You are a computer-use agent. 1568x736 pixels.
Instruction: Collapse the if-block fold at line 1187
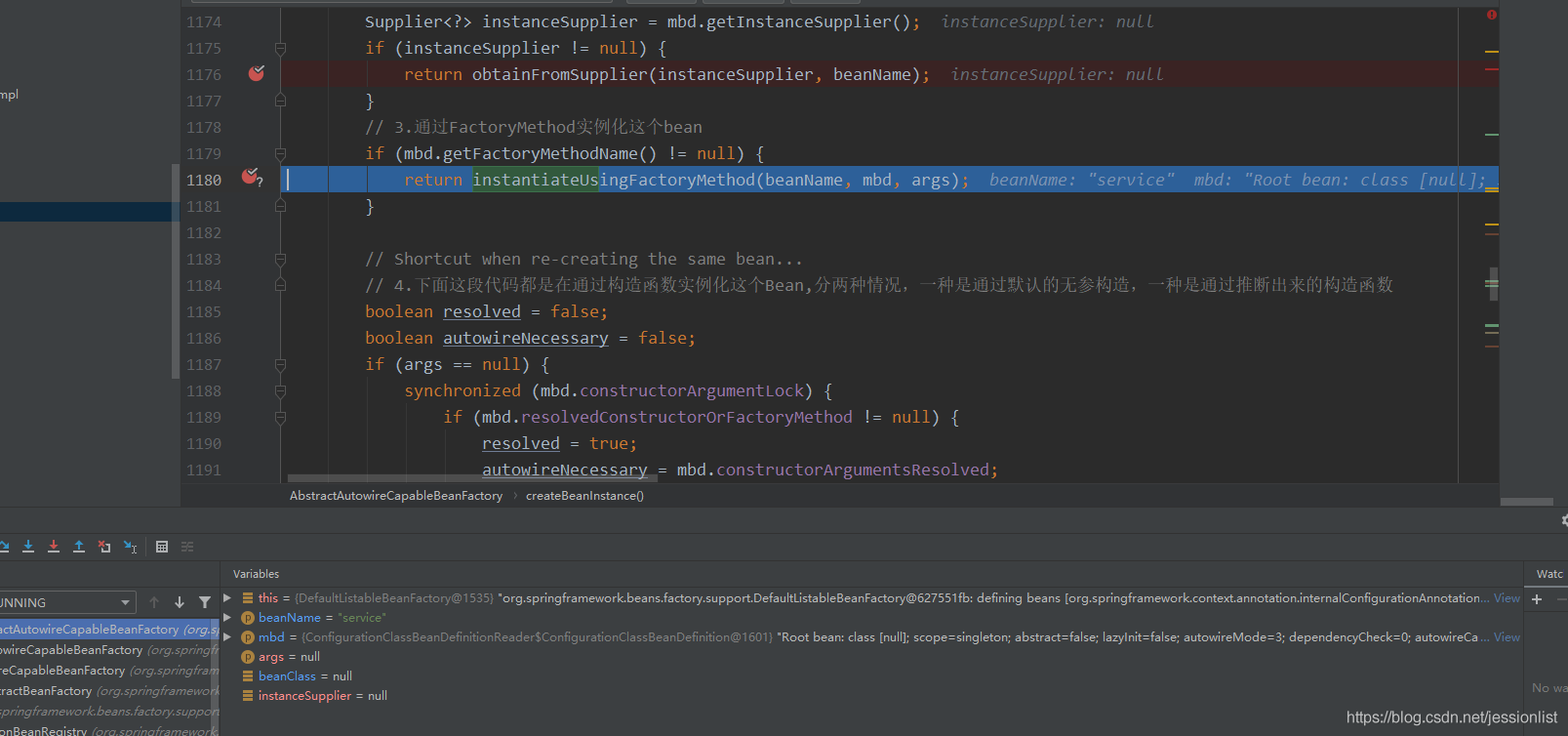pos(280,364)
